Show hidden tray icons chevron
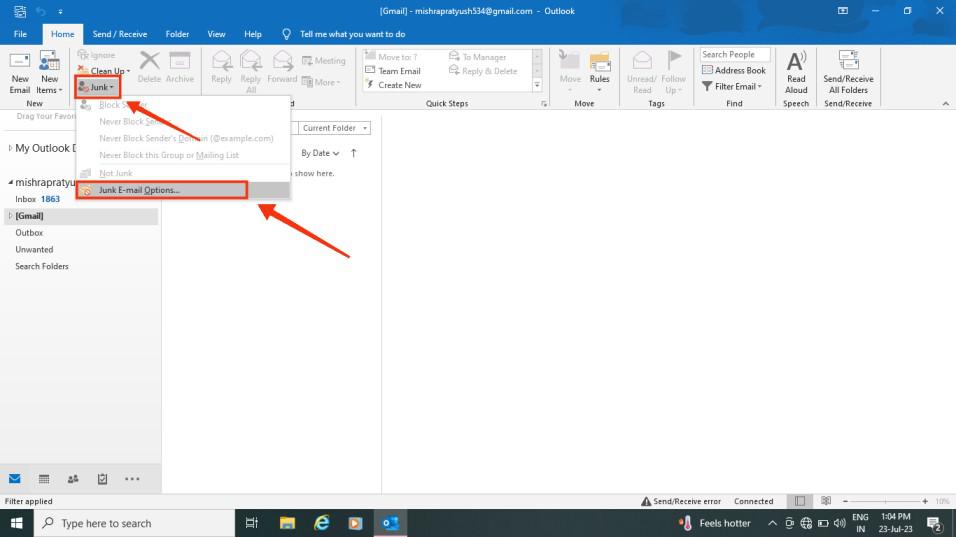This screenshot has width=956, height=537. tap(772, 523)
